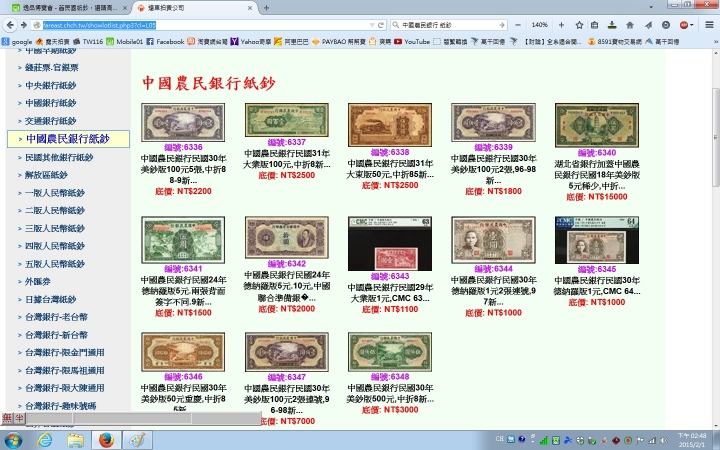Open banknote thumbnail for lot 6348
720x450 pixels.
point(390,352)
